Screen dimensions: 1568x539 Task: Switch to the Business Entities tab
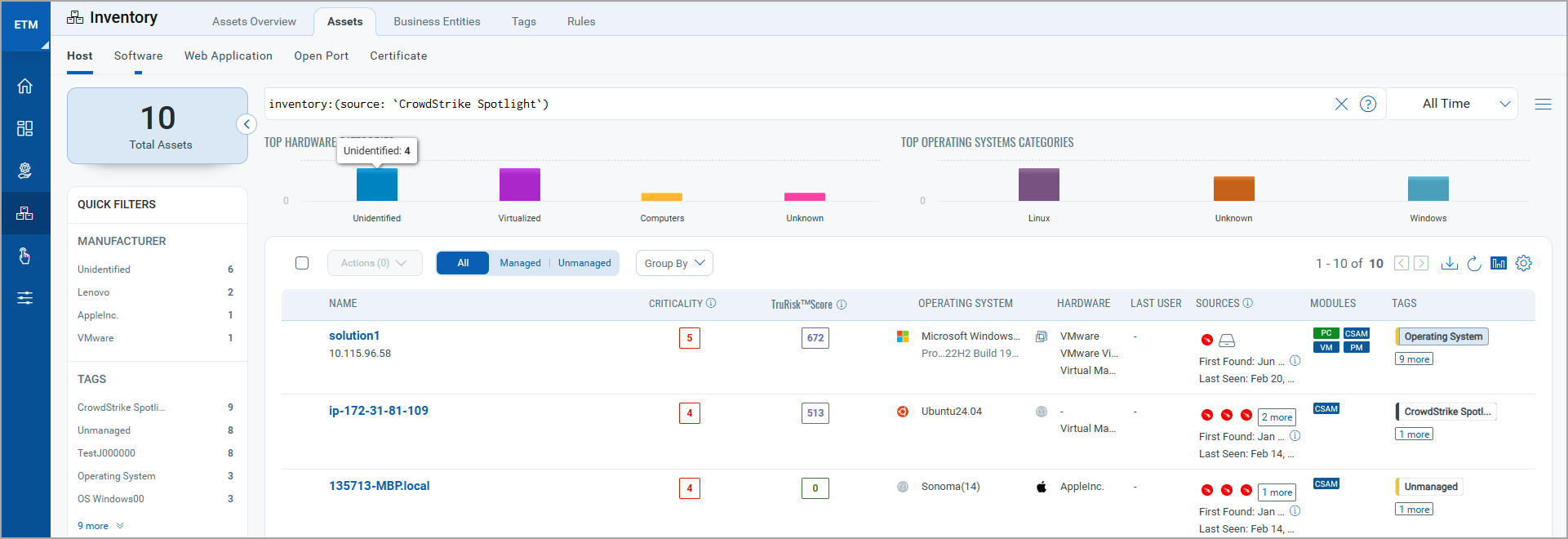coord(437,21)
